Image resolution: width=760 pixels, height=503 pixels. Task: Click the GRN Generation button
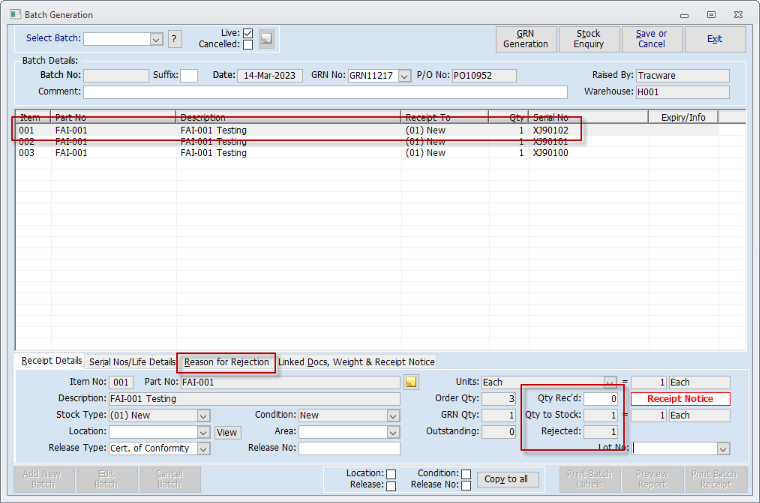tap(526, 39)
